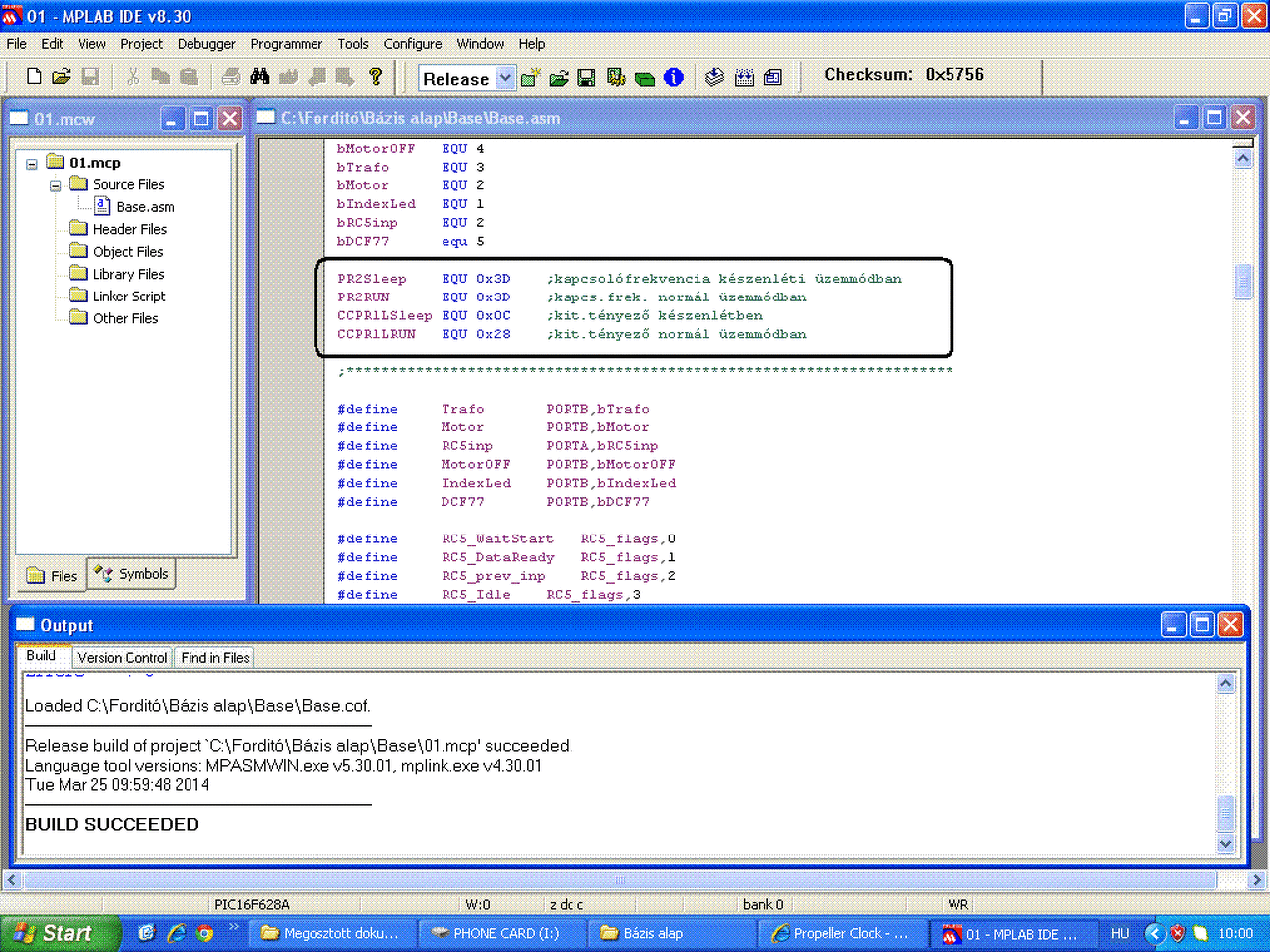Switch to the Symbols tab

[x=133, y=574]
